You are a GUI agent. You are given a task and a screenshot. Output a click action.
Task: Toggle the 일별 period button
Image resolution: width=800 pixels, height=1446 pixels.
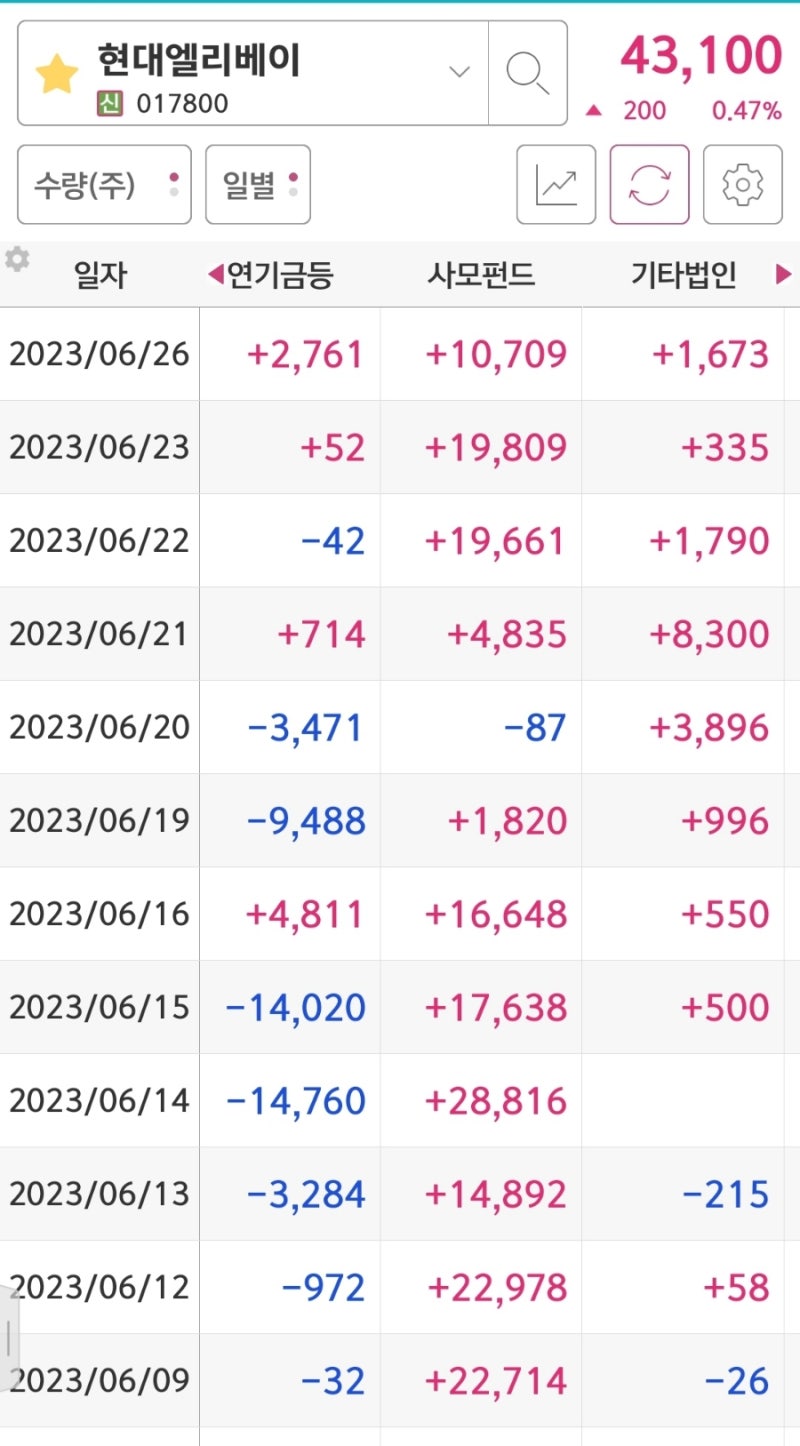click(x=258, y=185)
